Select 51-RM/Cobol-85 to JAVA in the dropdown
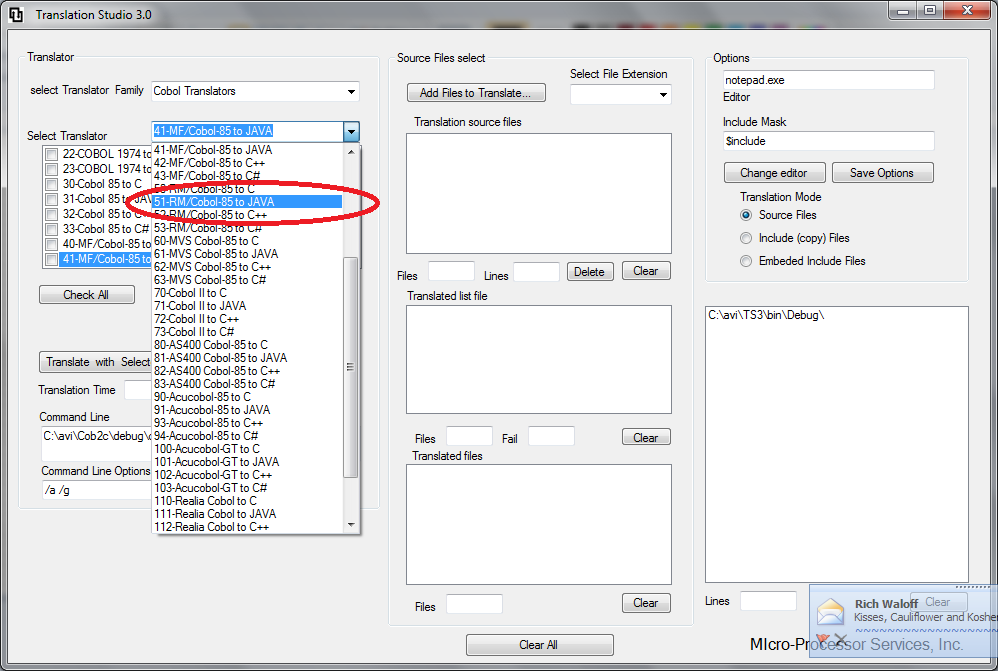This screenshot has height=671, width=998. click(248, 202)
